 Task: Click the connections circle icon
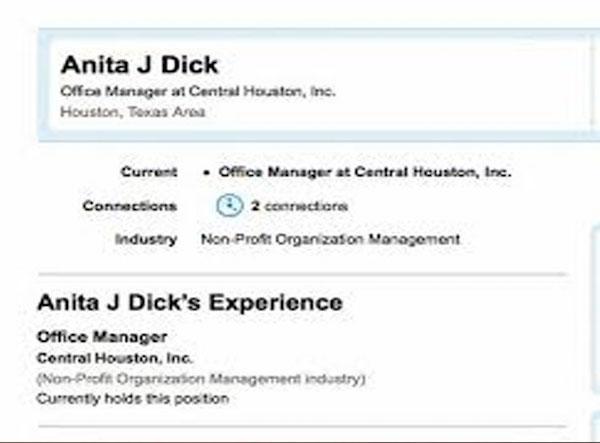[229, 205]
